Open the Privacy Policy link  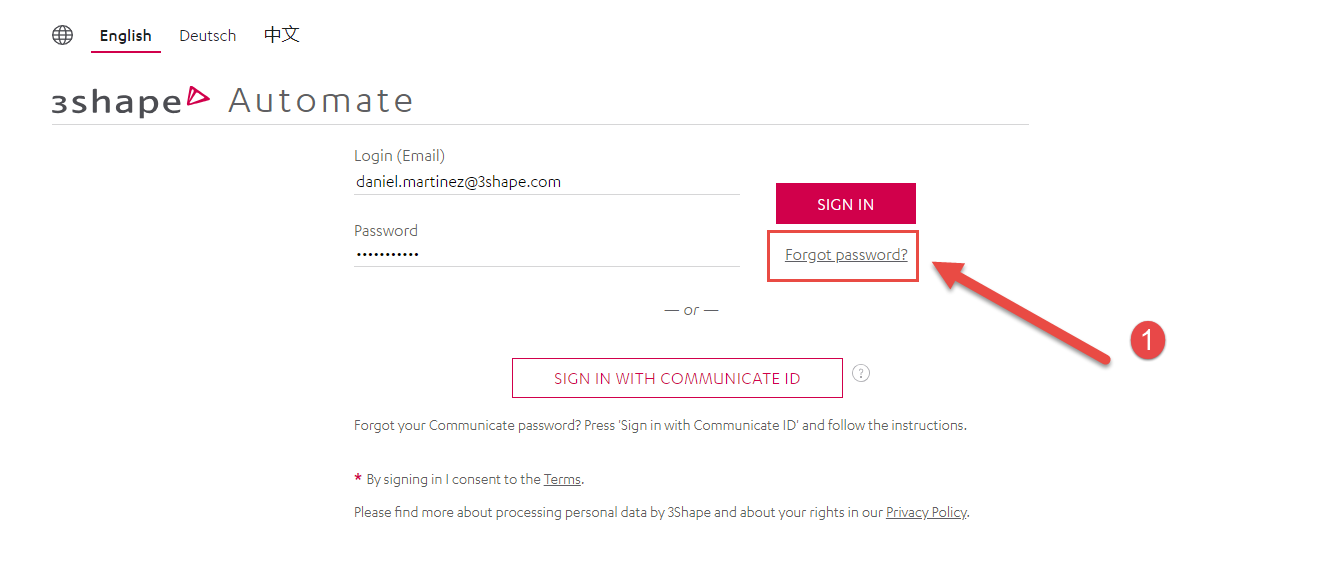926,512
